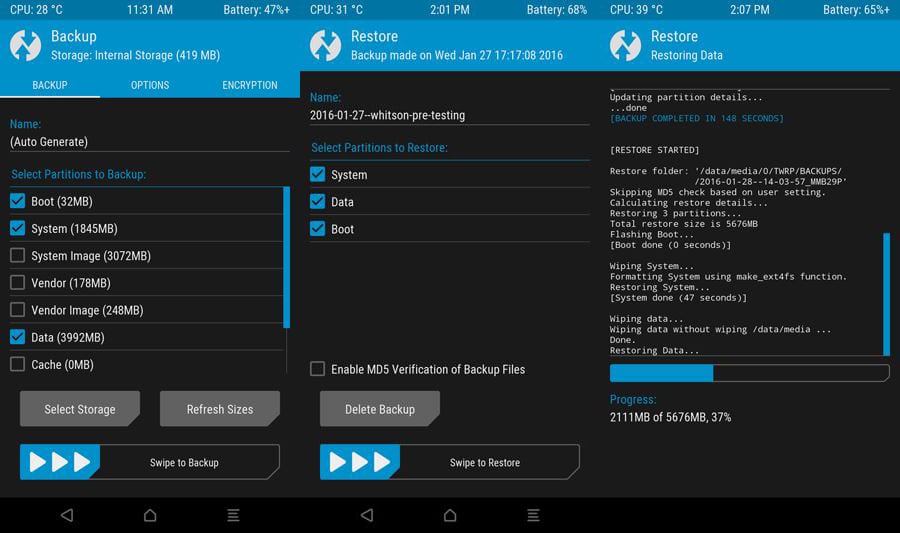Edit the 2016-01-27--whitson-pre-testing name field

point(450,115)
